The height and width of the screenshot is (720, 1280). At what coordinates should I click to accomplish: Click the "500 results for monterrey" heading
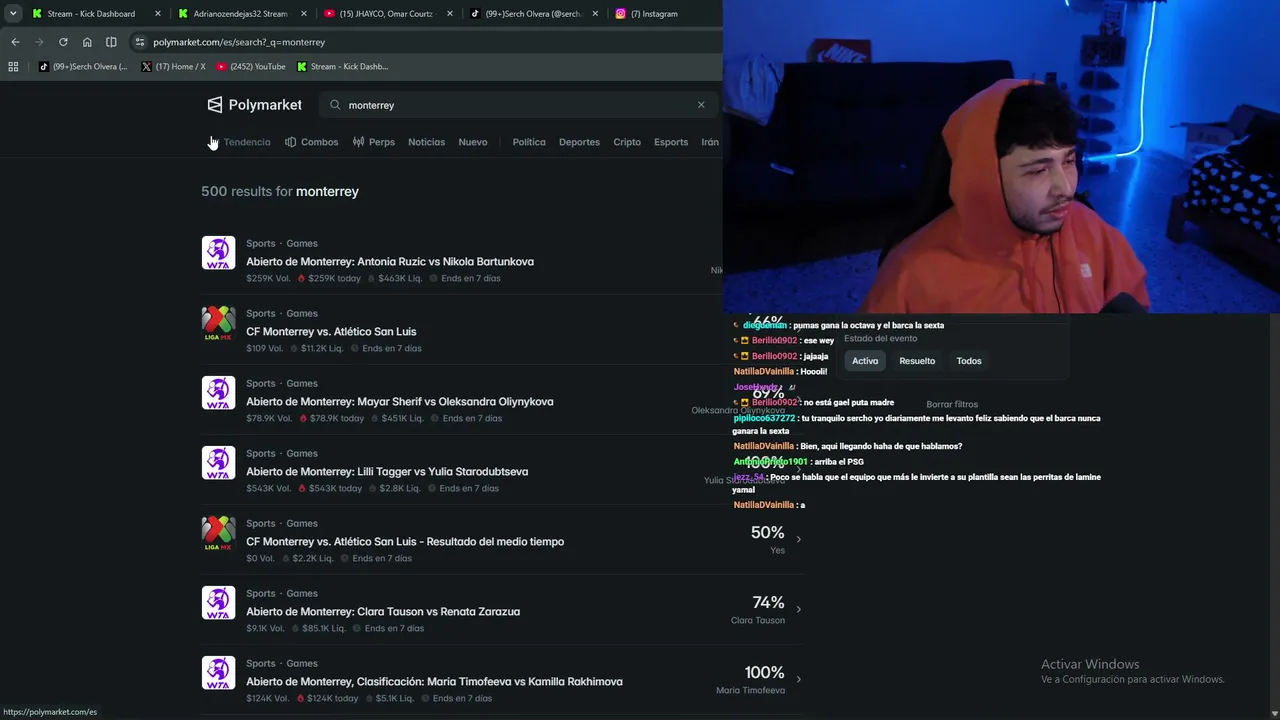(x=280, y=191)
